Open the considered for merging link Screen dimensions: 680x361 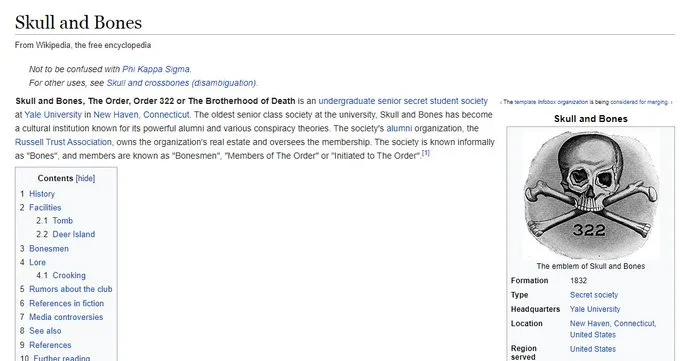(x=639, y=102)
